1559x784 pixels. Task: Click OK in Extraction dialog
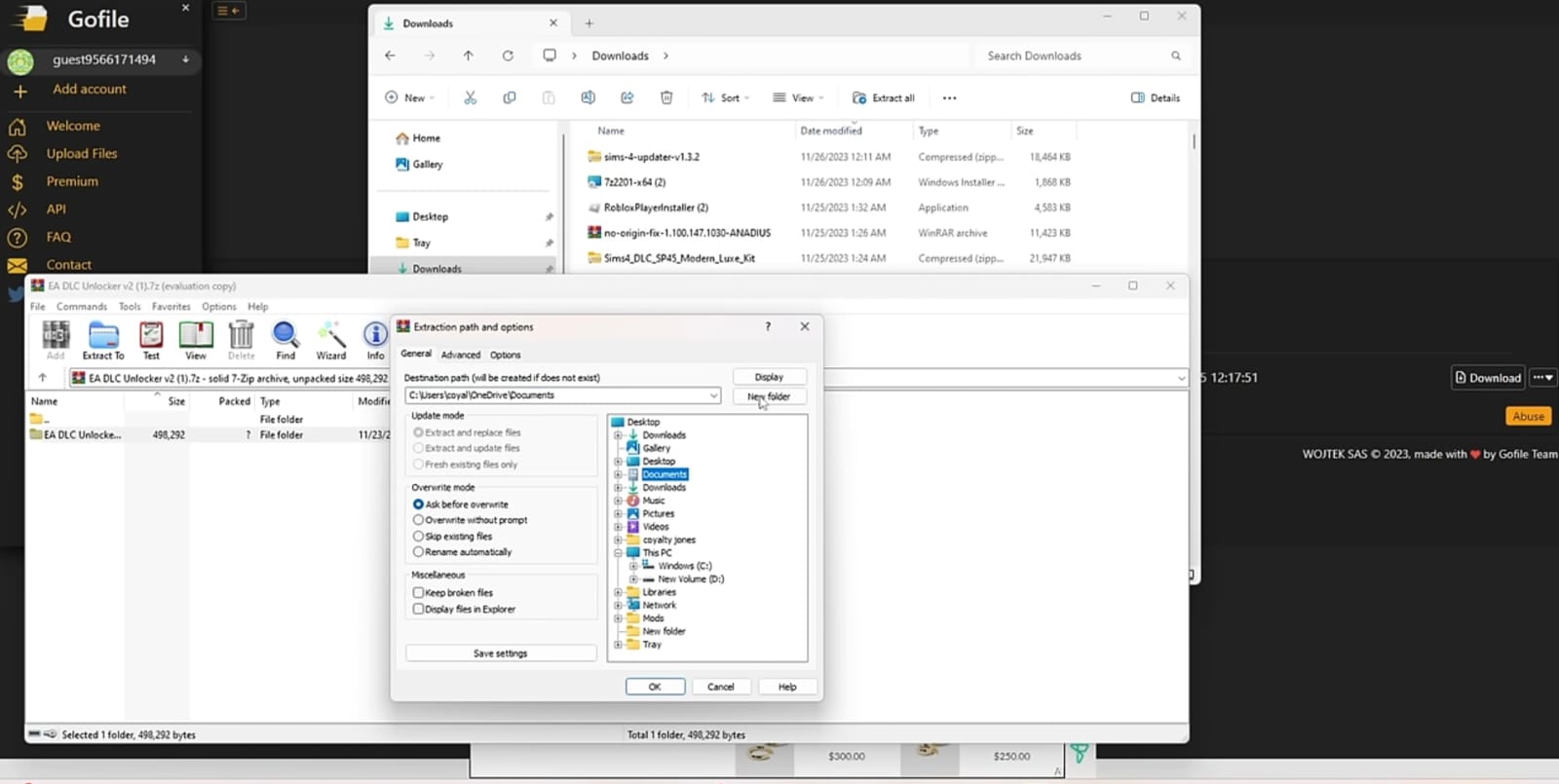pyautogui.click(x=655, y=687)
